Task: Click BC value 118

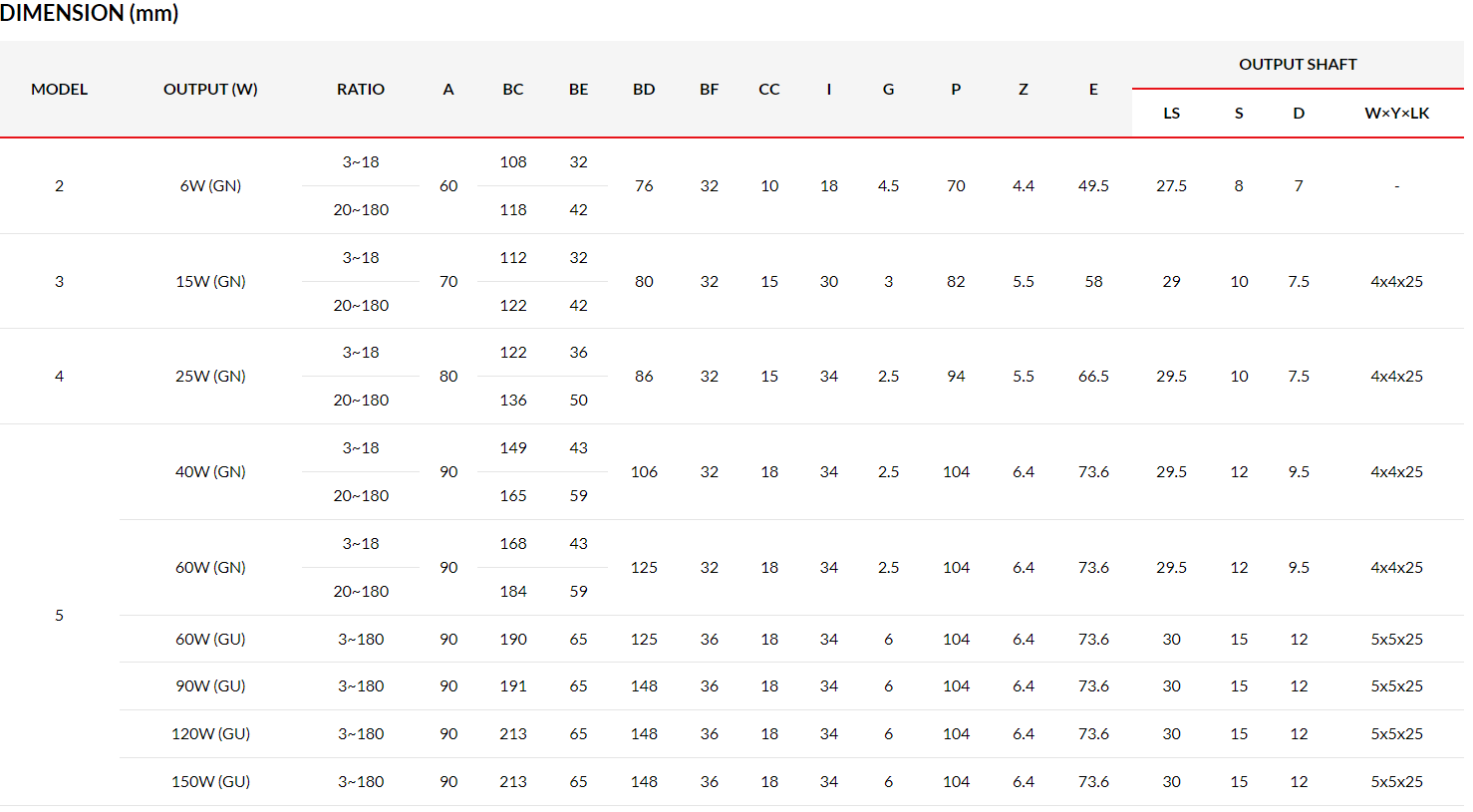Action: coord(513,209)
